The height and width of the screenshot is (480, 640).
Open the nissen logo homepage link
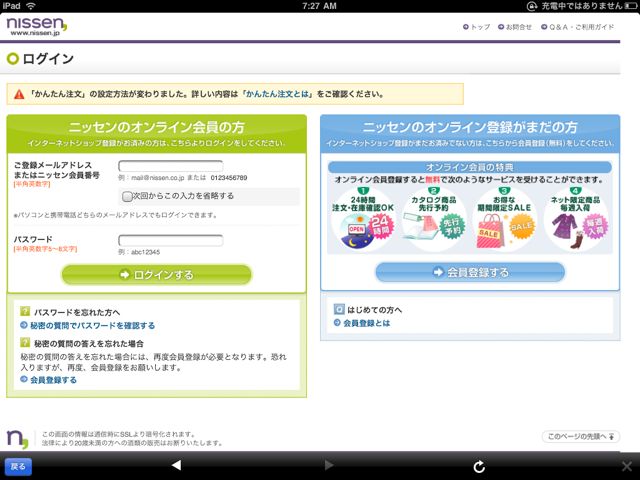coord(37,26)
